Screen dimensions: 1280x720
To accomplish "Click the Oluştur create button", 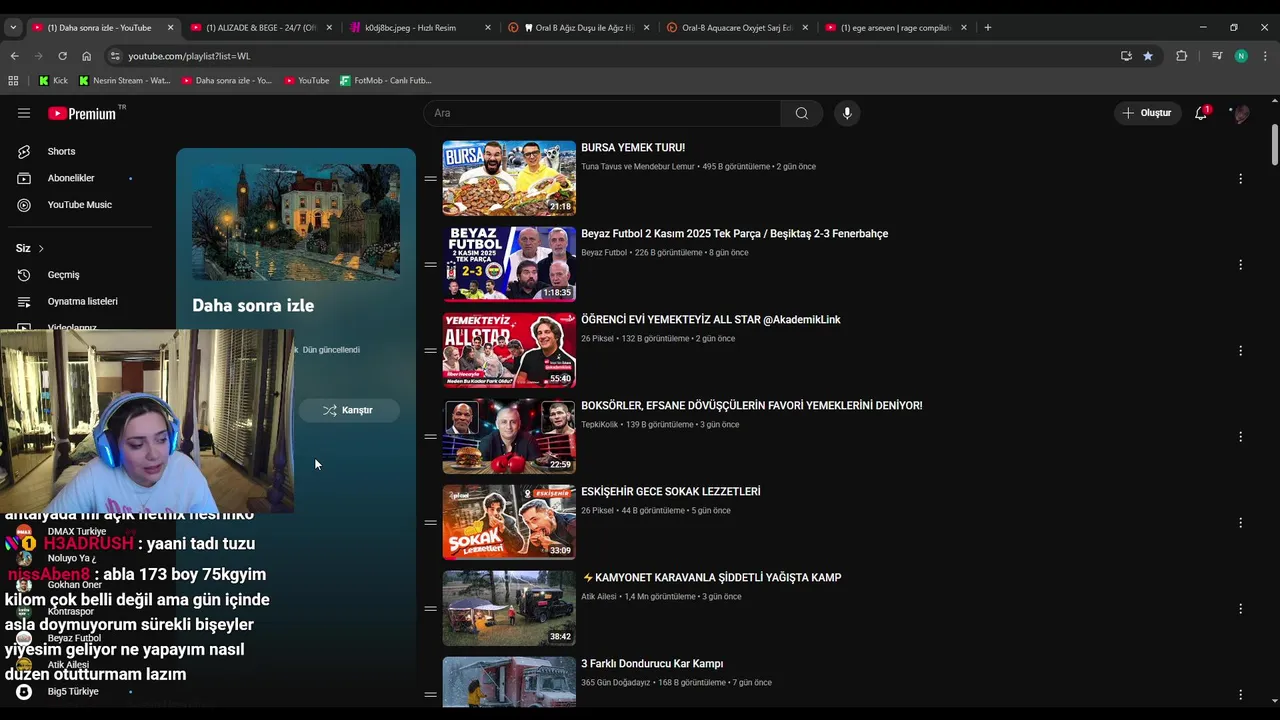I will tap(1147, 113).
